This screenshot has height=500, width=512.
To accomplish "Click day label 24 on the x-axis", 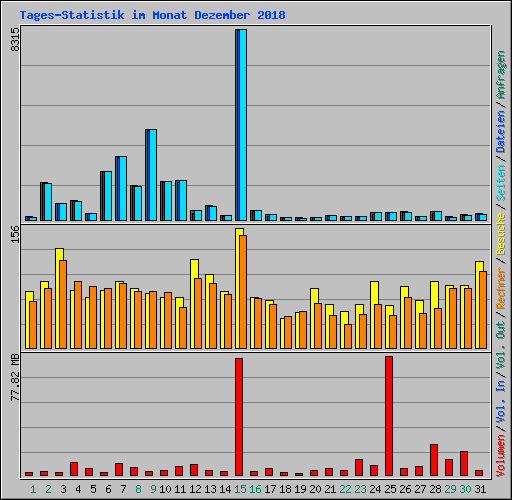I will tap(375, 489).
